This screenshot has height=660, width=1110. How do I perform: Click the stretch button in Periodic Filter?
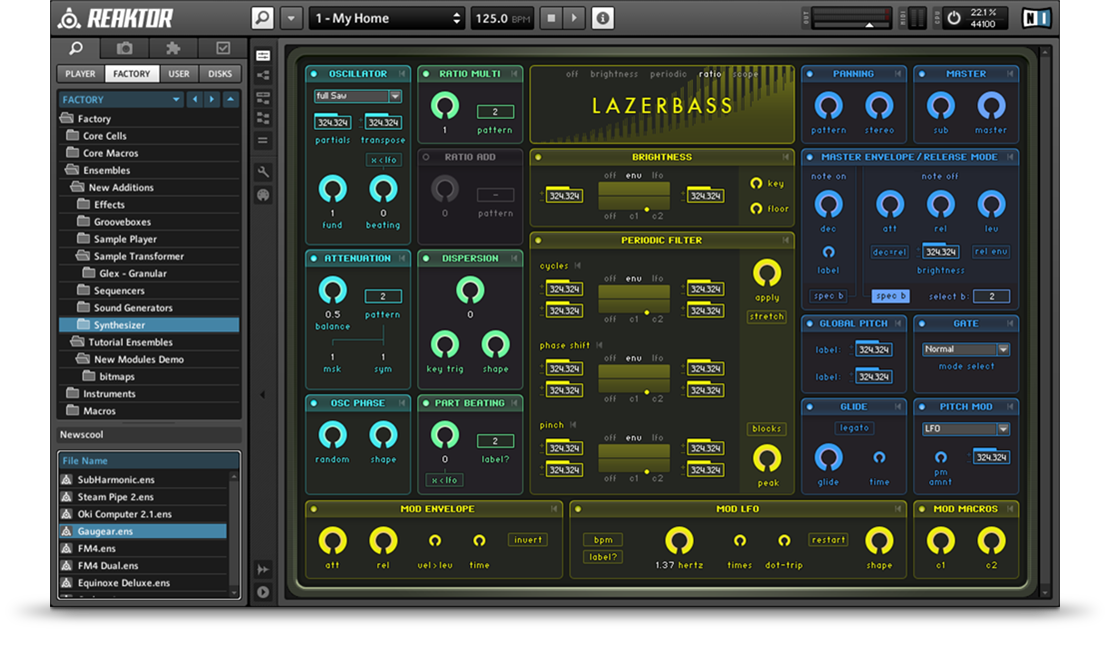click(766, 317)
